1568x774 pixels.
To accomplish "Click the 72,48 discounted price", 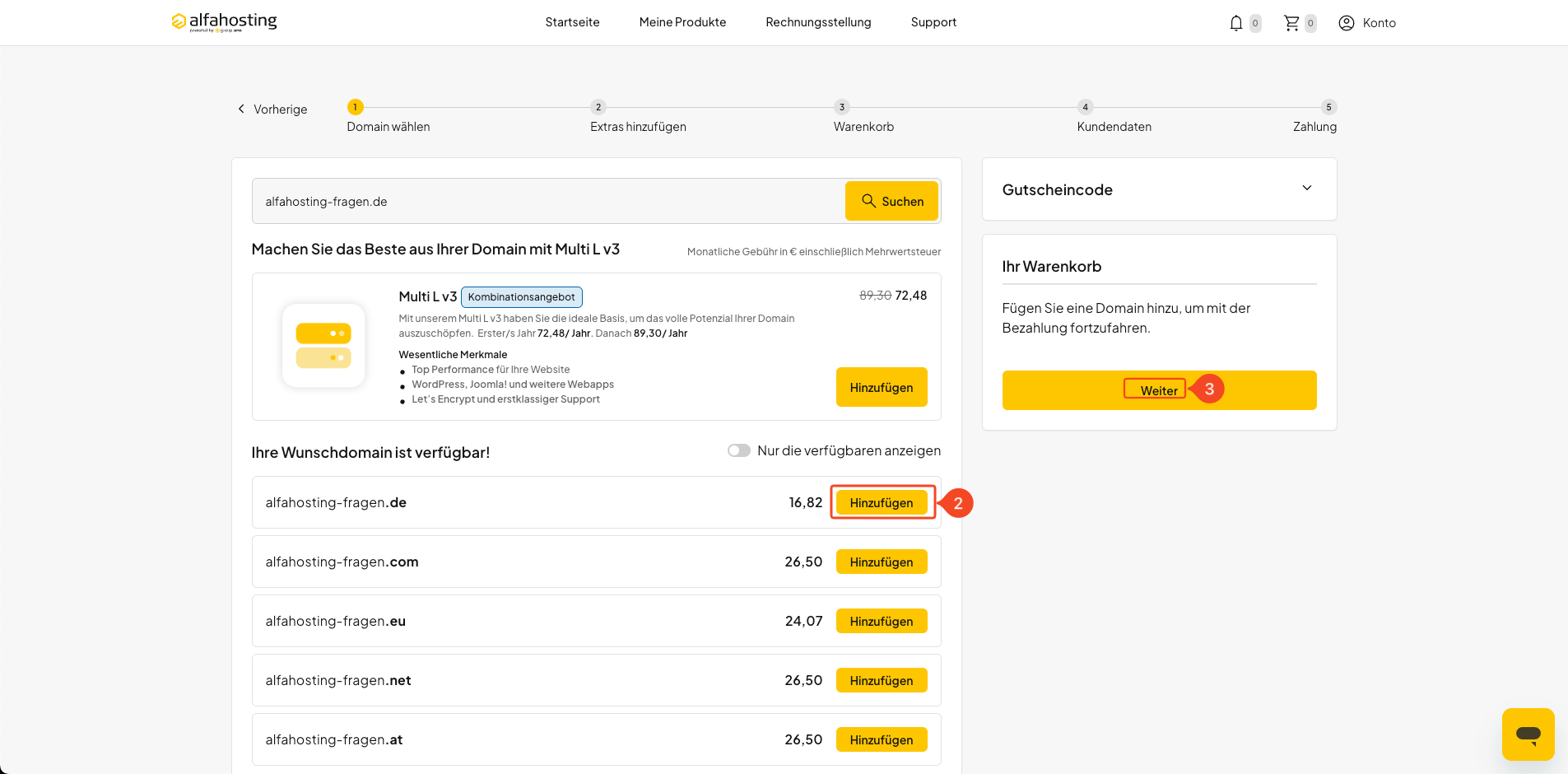I will tap(910, 295).
